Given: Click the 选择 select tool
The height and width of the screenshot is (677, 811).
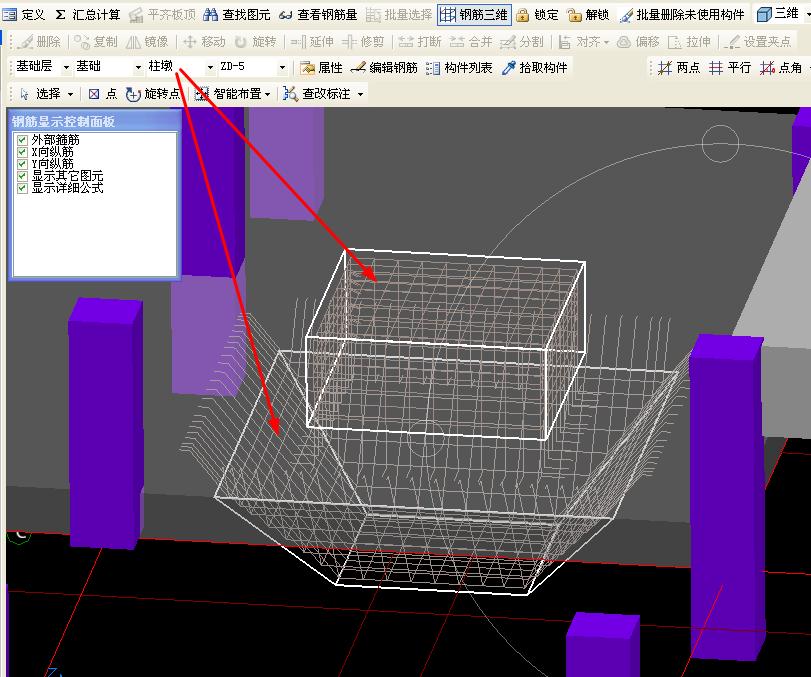Looking at the screenshot, I should coord(40,94).
